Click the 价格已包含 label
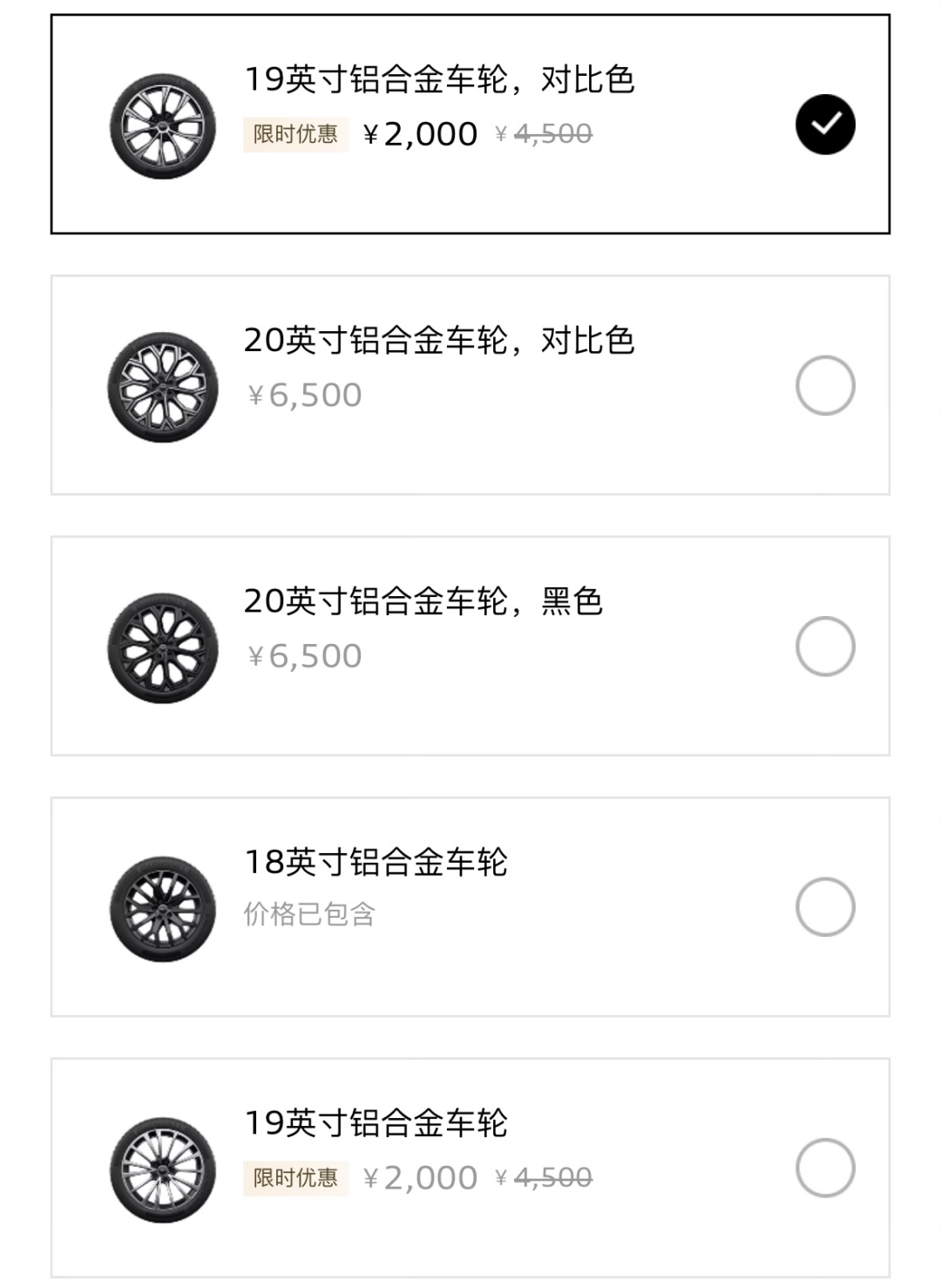The image size is (941, 1288). click(309, 914)
